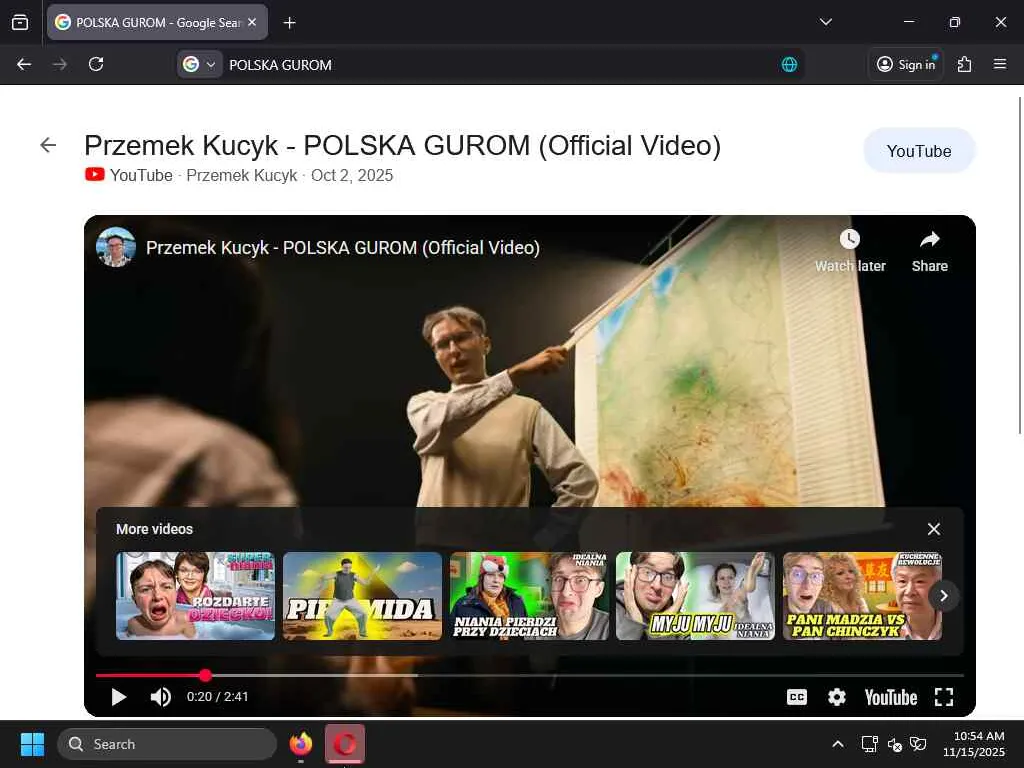Expand the list all tabs chevron
1024x768 pixels.
coord(825,22)
